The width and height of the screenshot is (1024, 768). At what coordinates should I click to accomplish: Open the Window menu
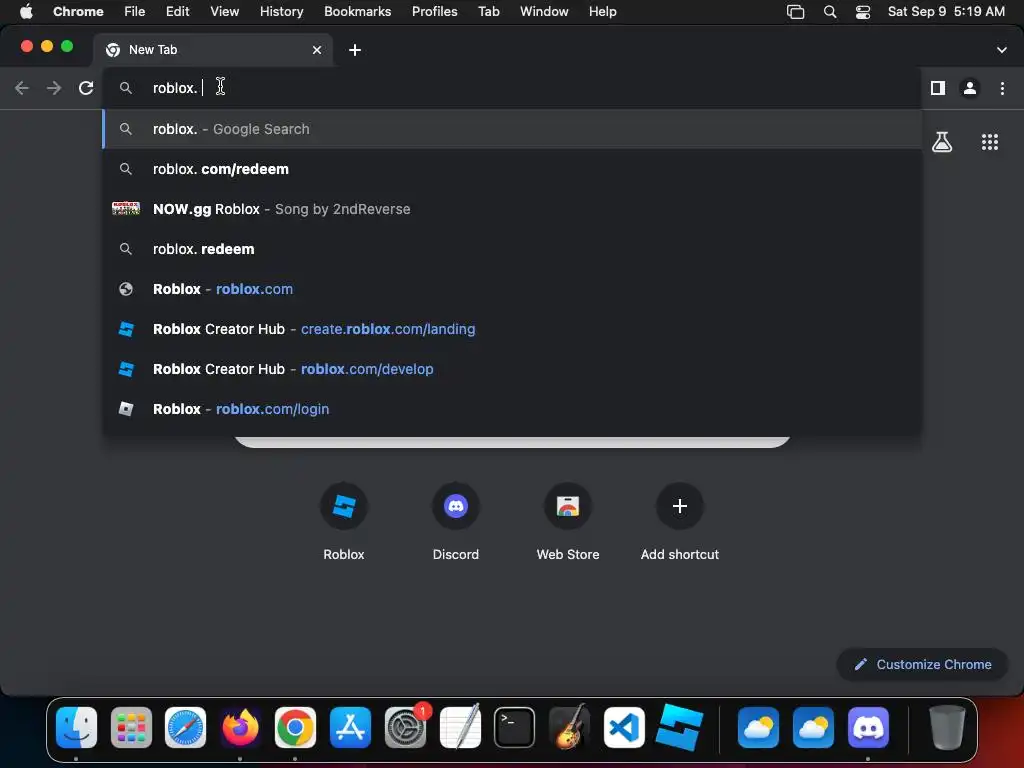pos(544,12)
